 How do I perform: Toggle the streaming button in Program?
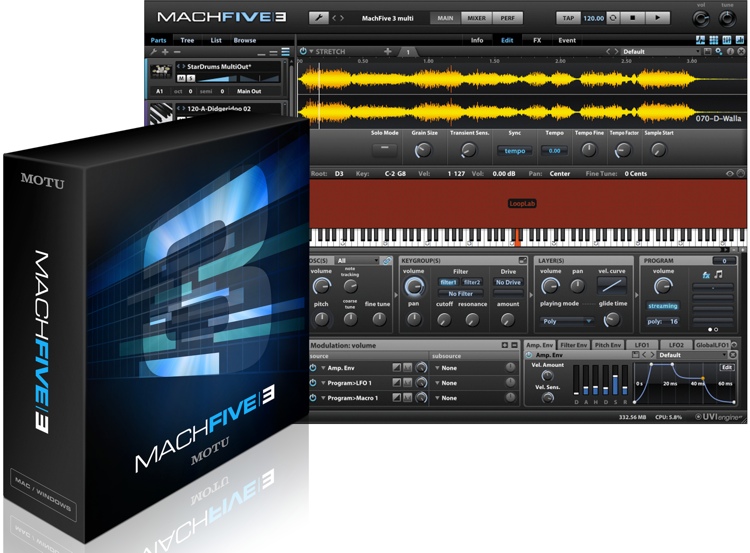tap(662, 306)
